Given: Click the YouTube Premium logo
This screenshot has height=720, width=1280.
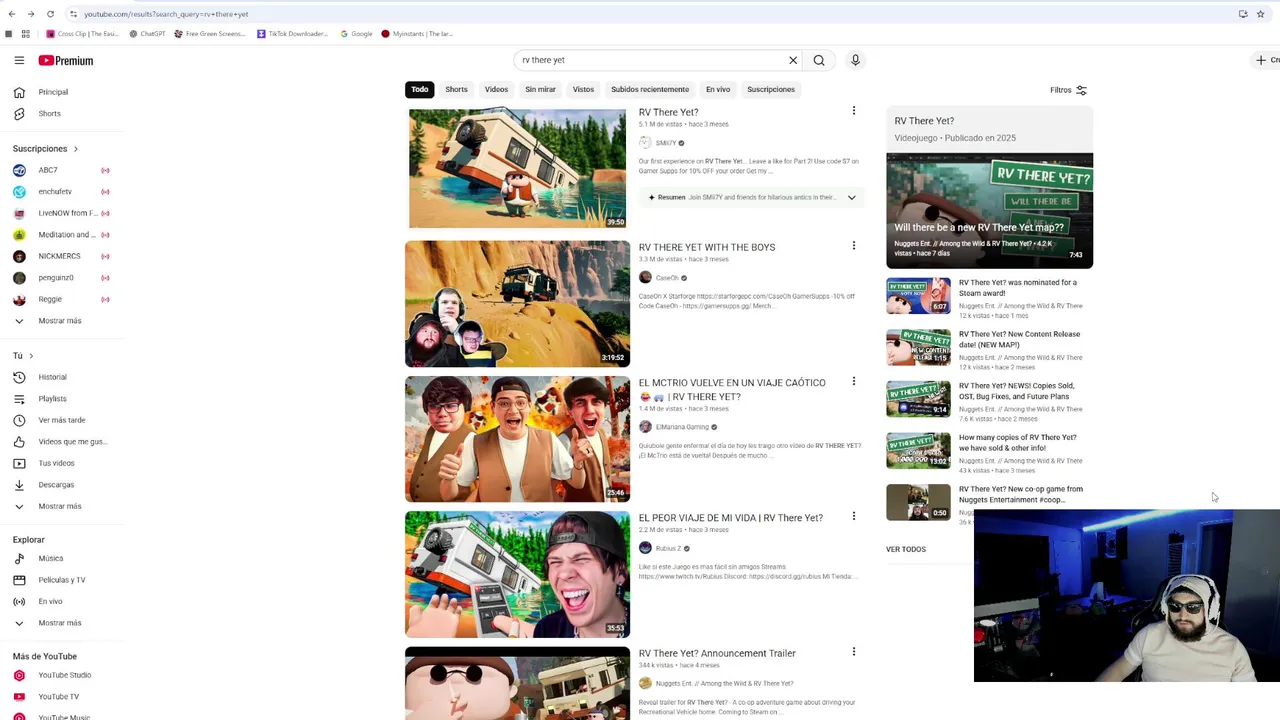Looking at the screenshot, I should (x=66, y=60).
